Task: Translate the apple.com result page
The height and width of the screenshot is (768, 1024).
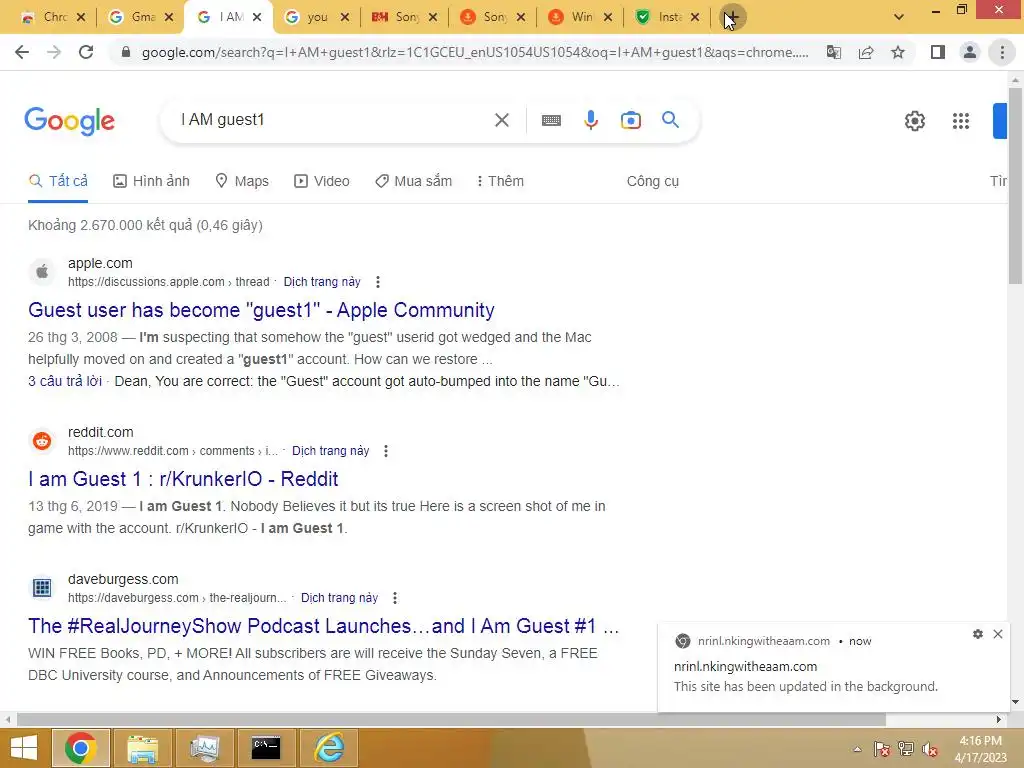Action: tap(322, 282)
